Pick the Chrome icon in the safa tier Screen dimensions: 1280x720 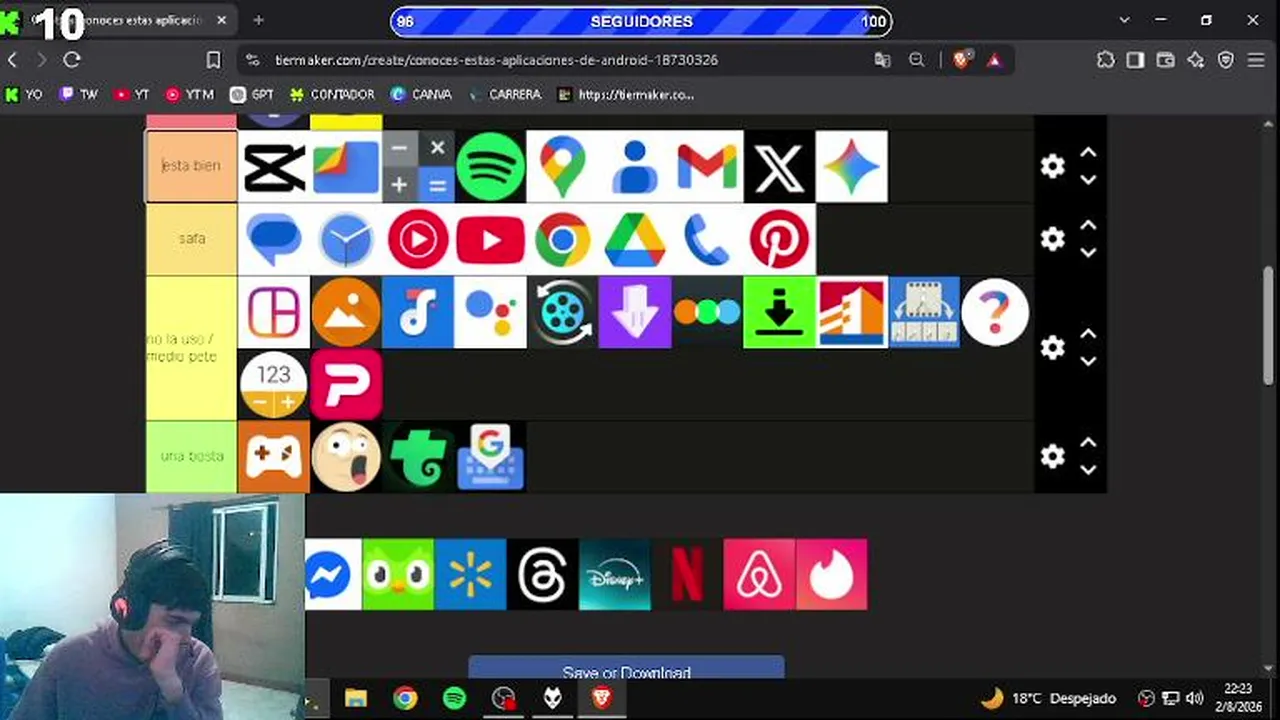562,239
